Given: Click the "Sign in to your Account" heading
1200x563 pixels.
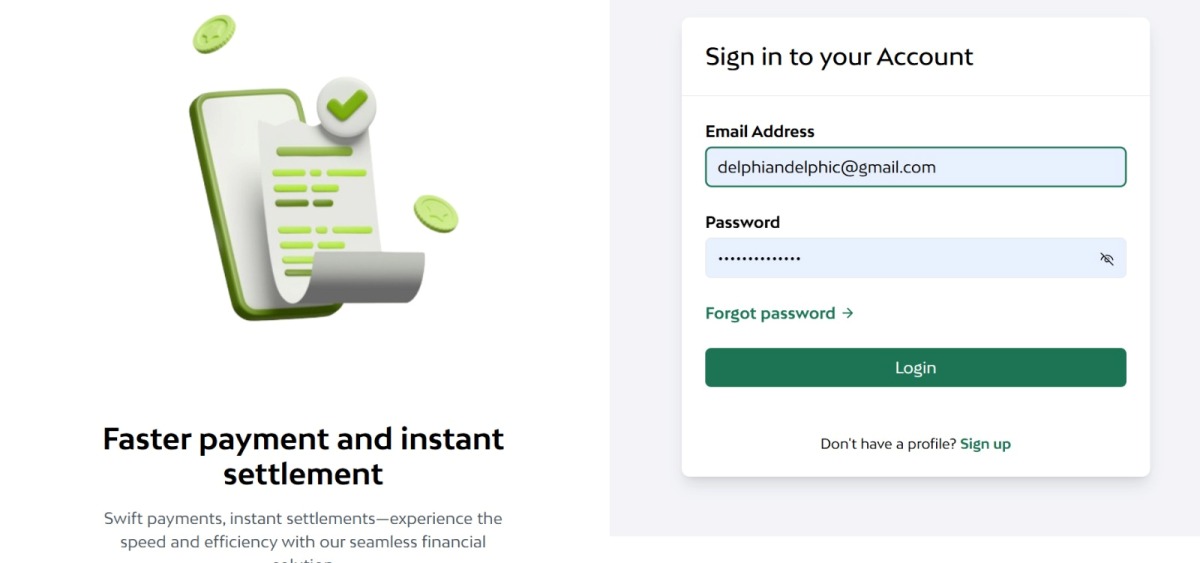Looking at the screenshot, I should 839,57.
